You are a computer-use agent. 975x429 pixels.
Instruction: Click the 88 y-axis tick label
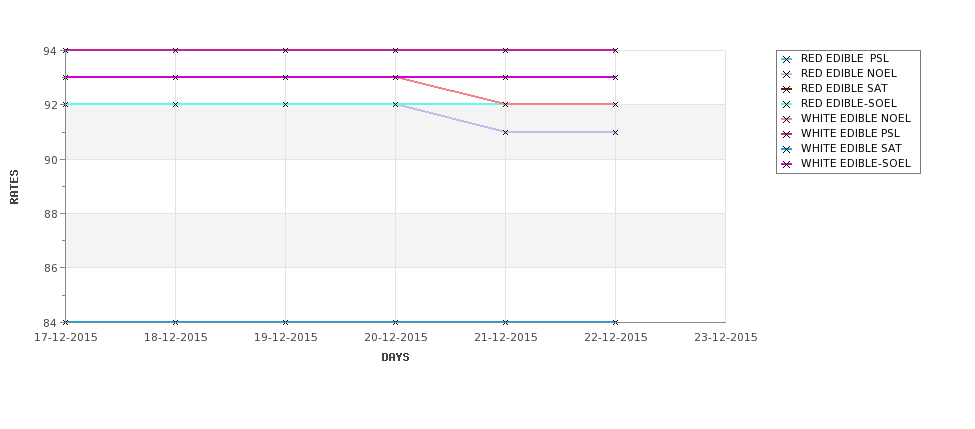50,214
